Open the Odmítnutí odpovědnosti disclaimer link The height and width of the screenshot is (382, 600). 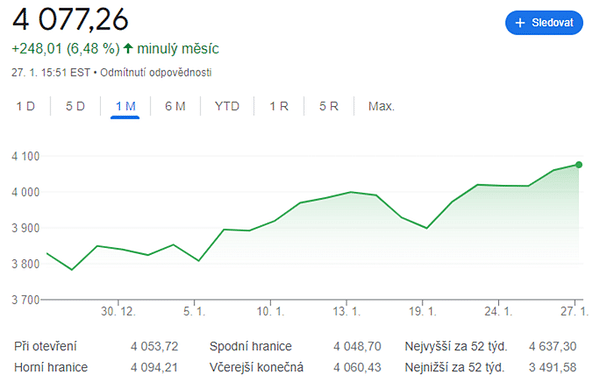[156, 72]
